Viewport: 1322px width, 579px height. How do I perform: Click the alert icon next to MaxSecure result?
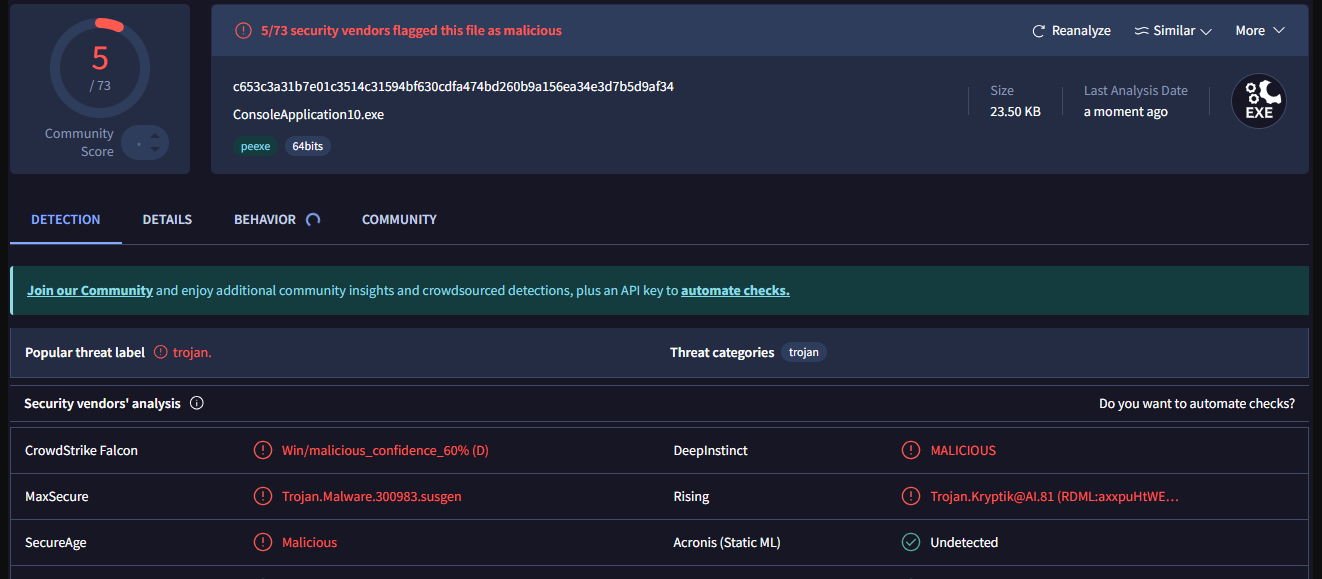(263, 497)
